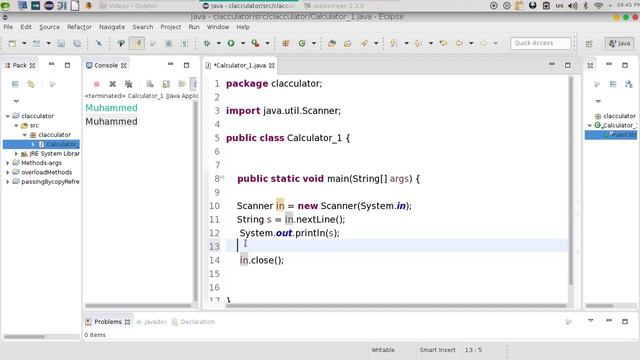
Task: Click Remove Launch X icon in Console
Action: click(113, 84)
